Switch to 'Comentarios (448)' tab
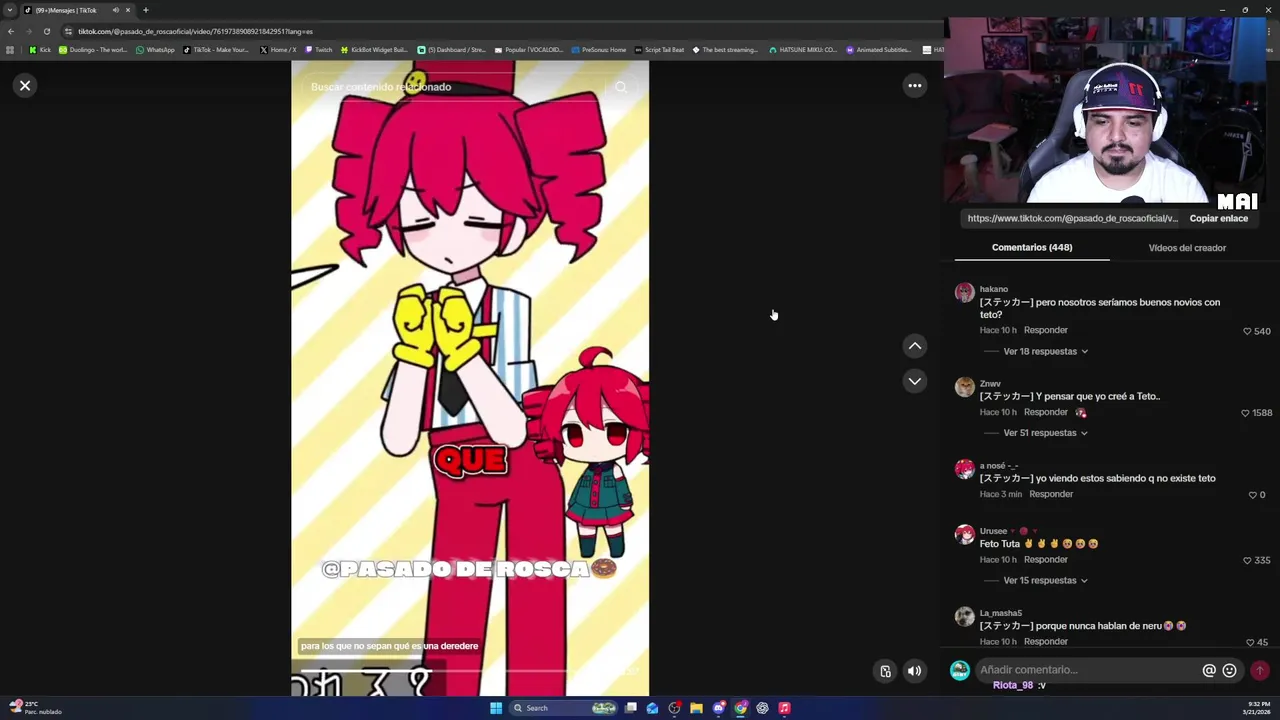This screenshot has height=720, width=1280. pyautogui.click(x=1032, y=247)
